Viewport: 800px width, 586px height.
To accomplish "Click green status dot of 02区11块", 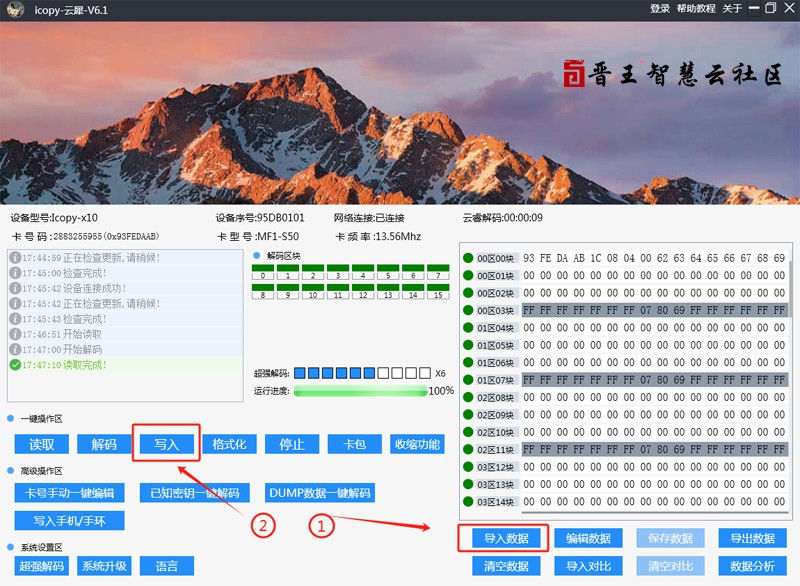I will (468, 449).
